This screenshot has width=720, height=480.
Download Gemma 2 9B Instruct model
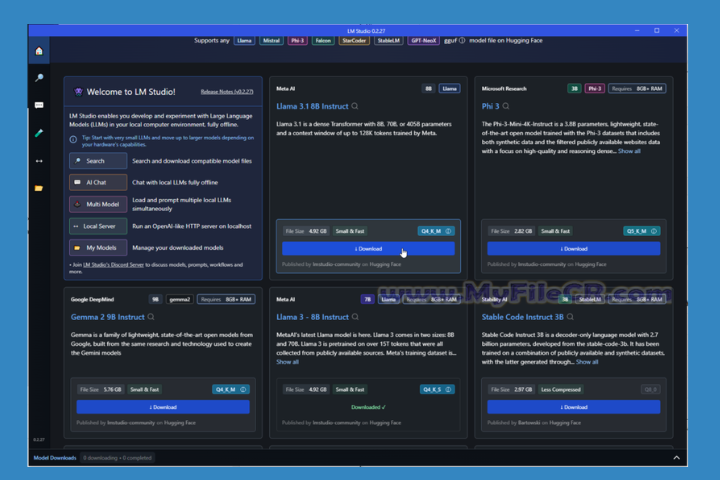[163, 407]
